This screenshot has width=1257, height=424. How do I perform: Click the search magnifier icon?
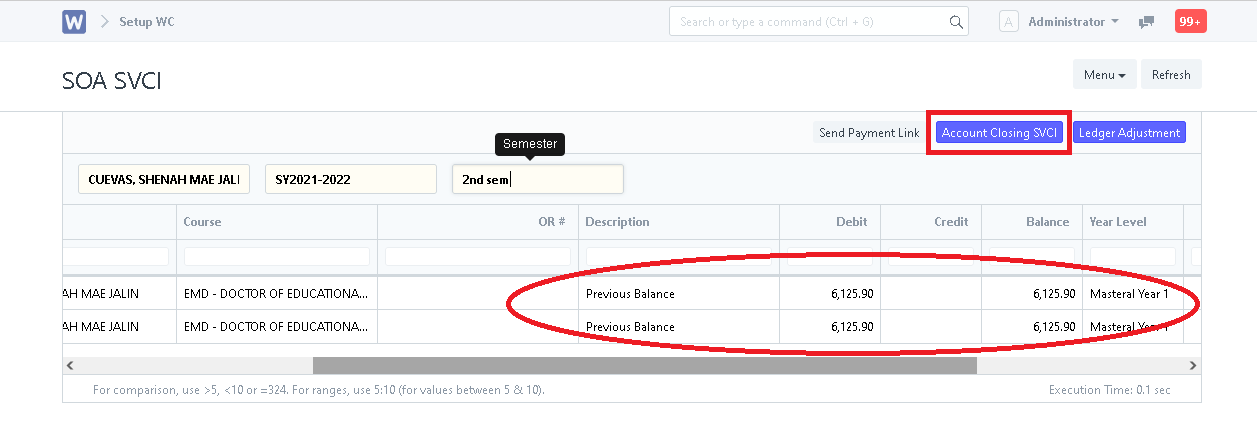tap(956, 22)
